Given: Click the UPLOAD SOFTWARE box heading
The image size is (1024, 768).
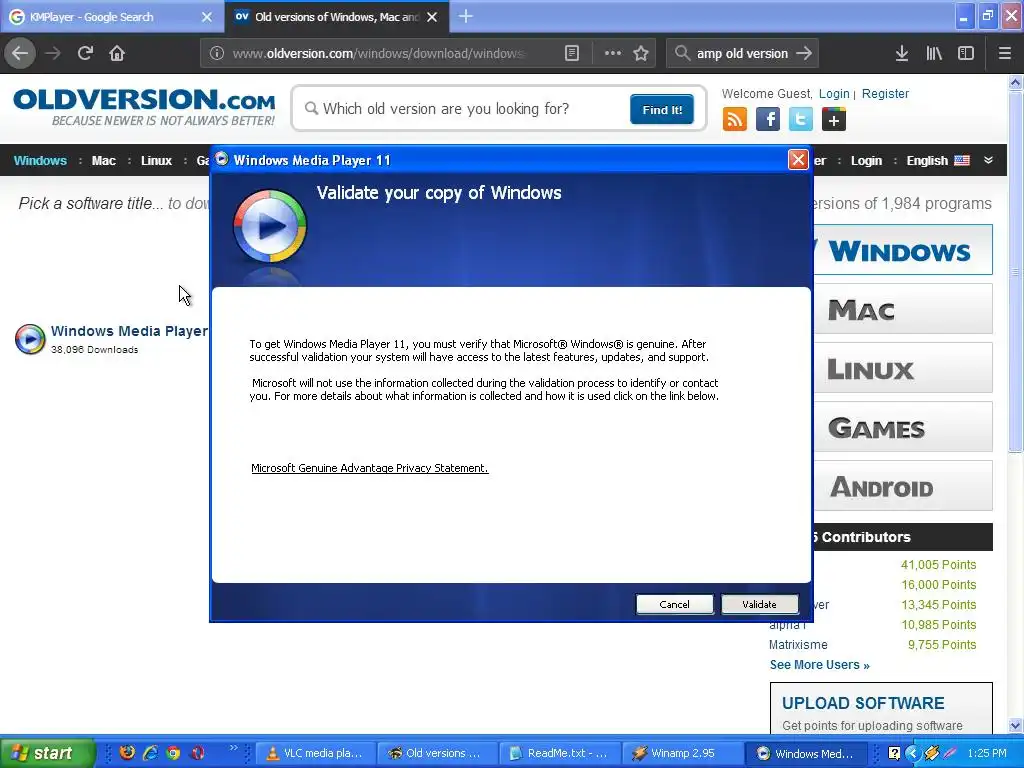Looking at the screenshot, I should tap(863, 703).
